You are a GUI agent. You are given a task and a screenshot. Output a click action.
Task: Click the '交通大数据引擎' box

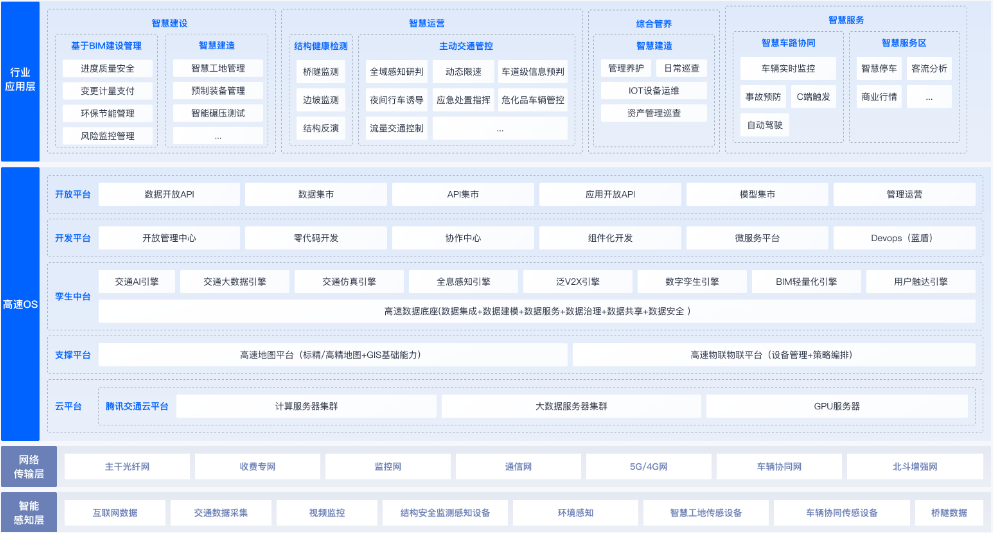pos(234,282)
